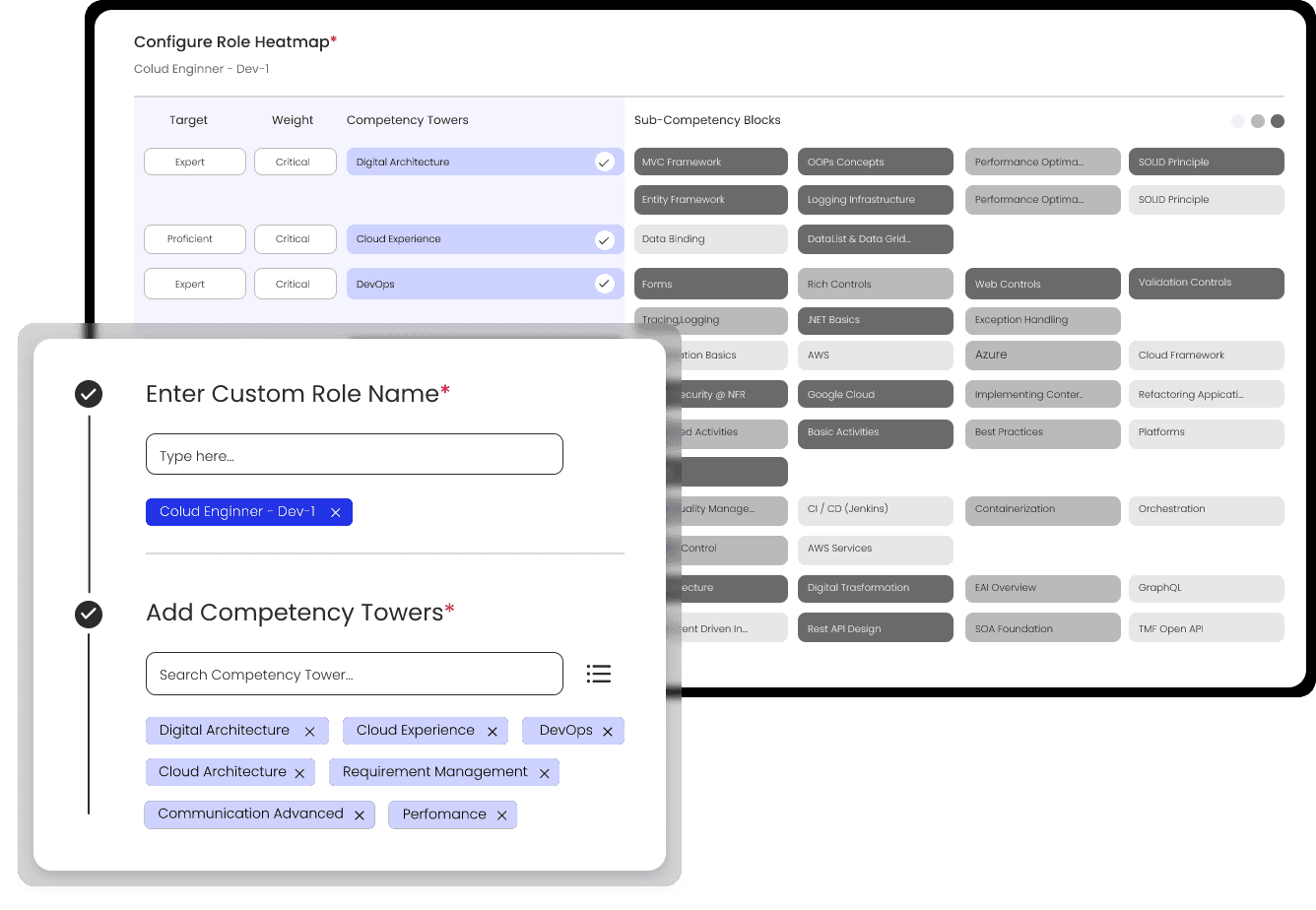Screen dimensions: 1316x910
Task: Select the Web Controls block
Action: (x=1043, y=284)
